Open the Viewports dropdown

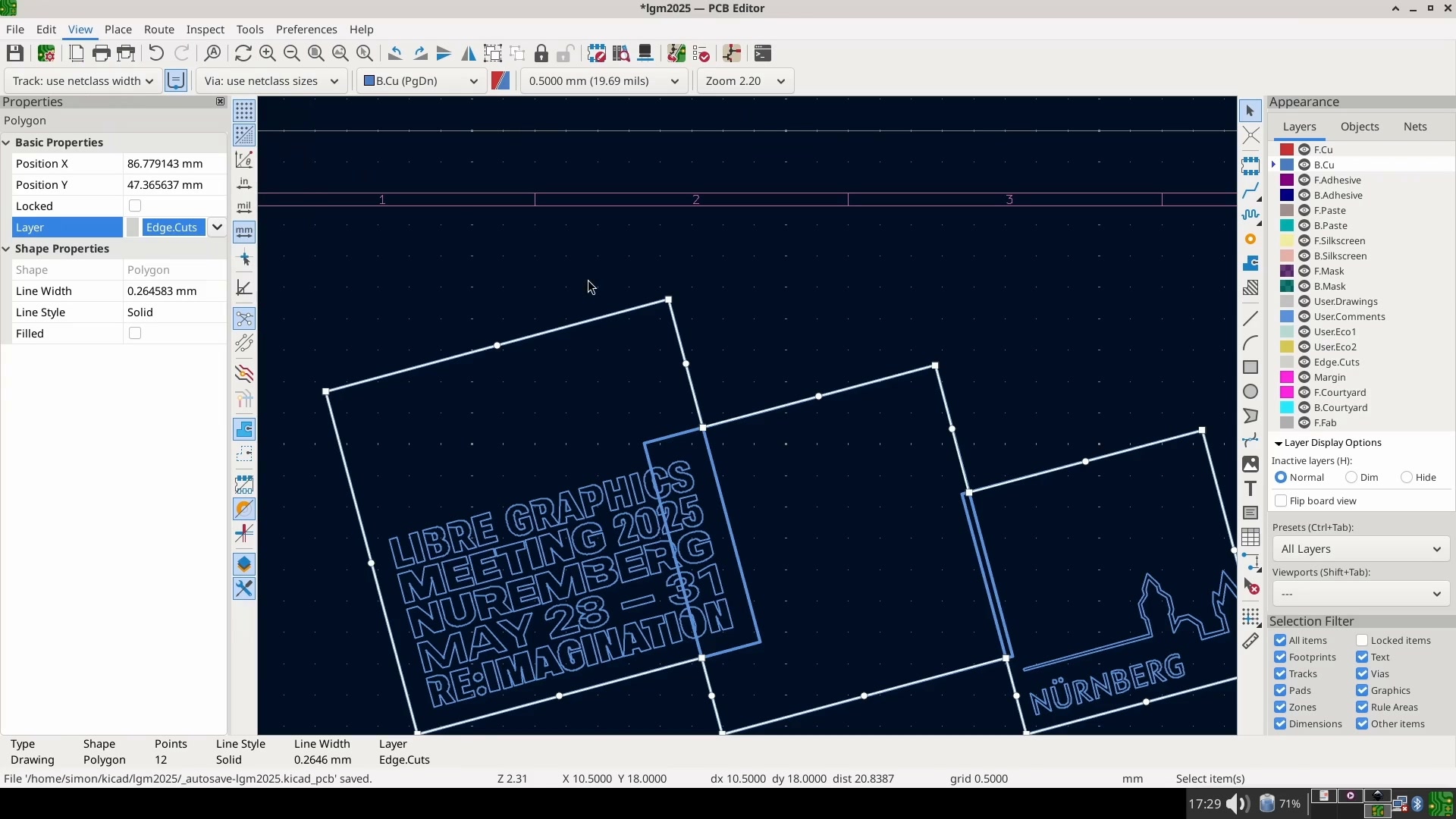(x=1360, y=594)
